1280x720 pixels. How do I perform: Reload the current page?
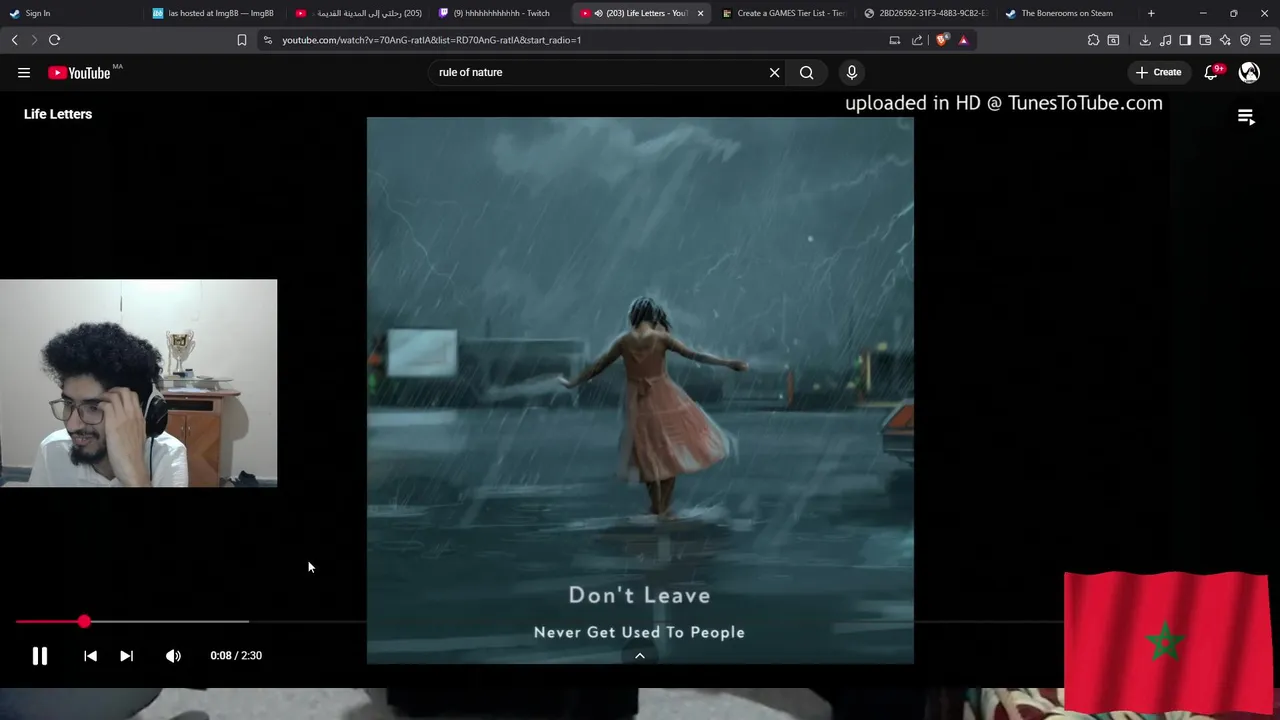pyautogui.click(x=54, y=40)
